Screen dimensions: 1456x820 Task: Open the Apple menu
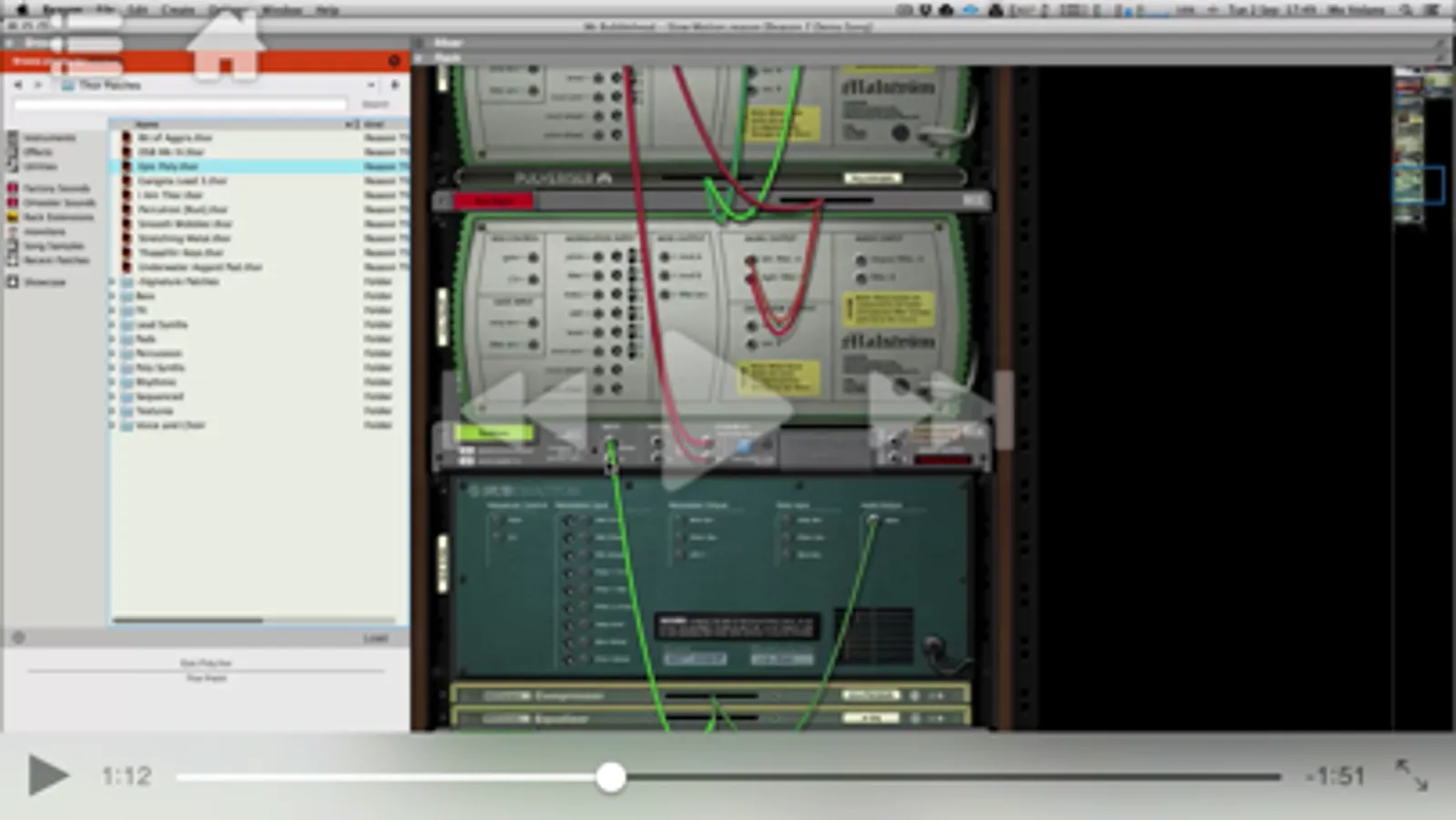pos(23,10)
